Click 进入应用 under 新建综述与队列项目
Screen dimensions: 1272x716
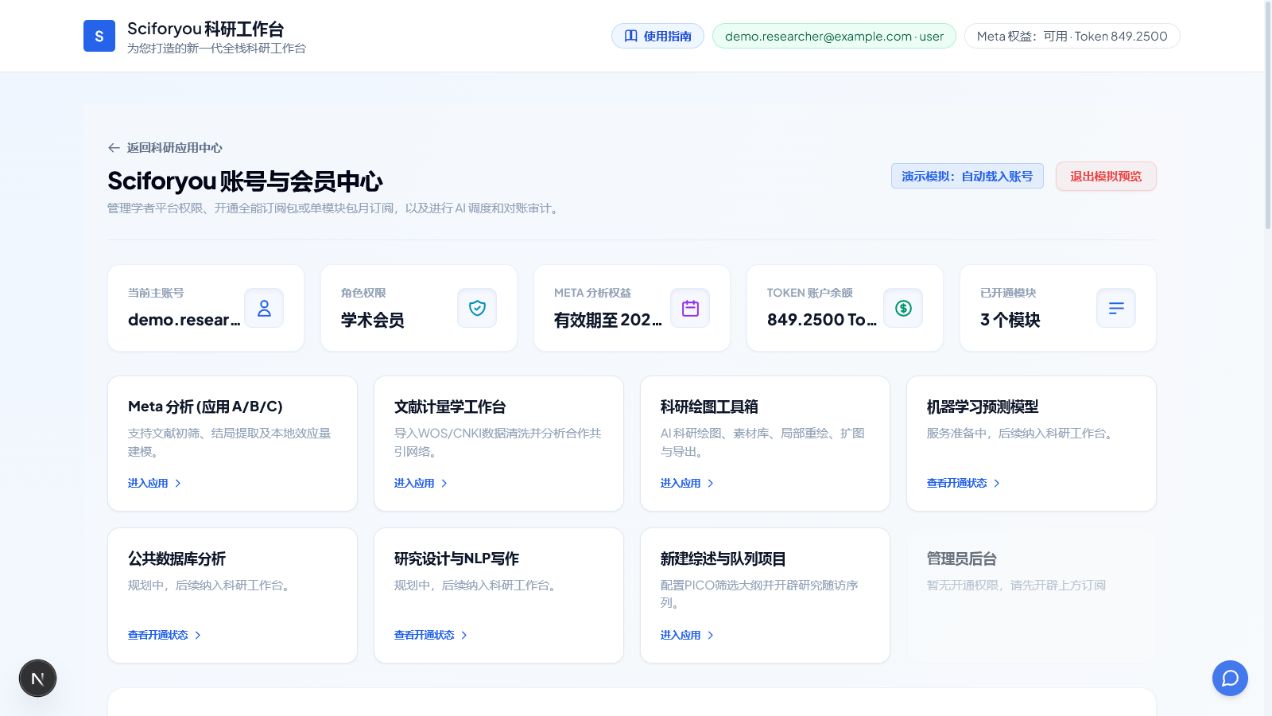click(680, 635)
